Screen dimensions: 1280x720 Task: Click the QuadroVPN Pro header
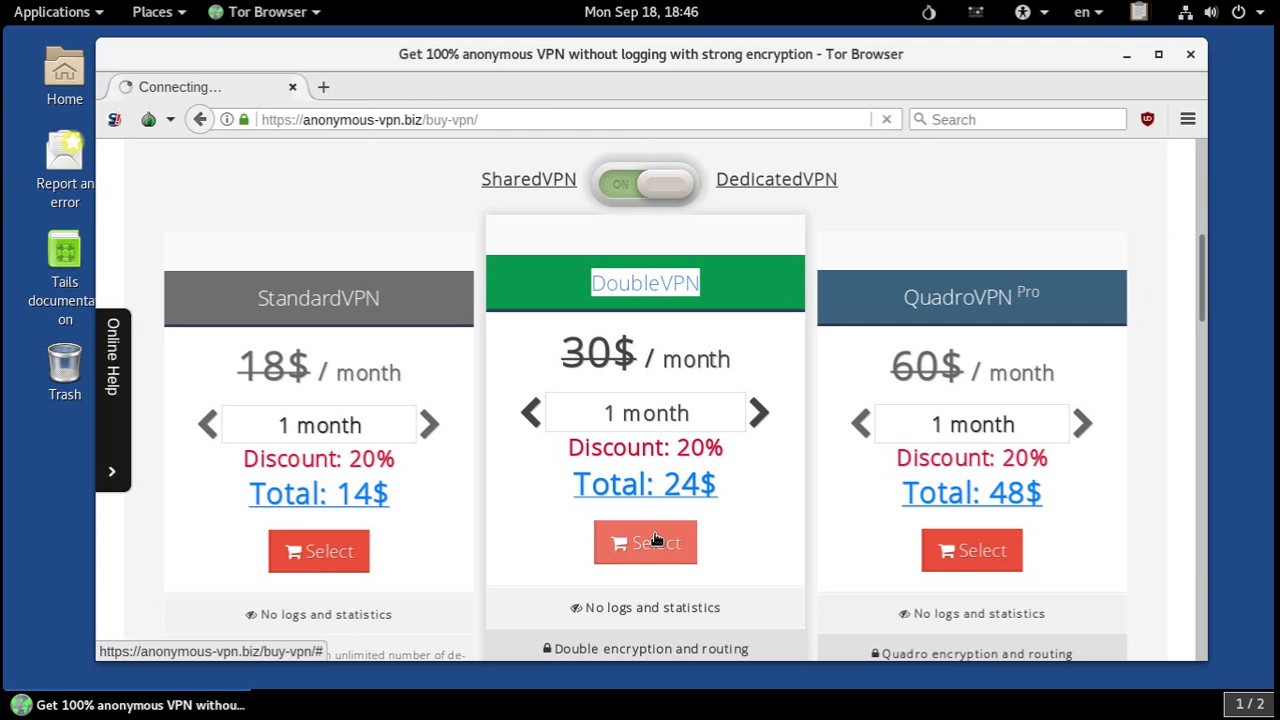click(x=972, y=297)
